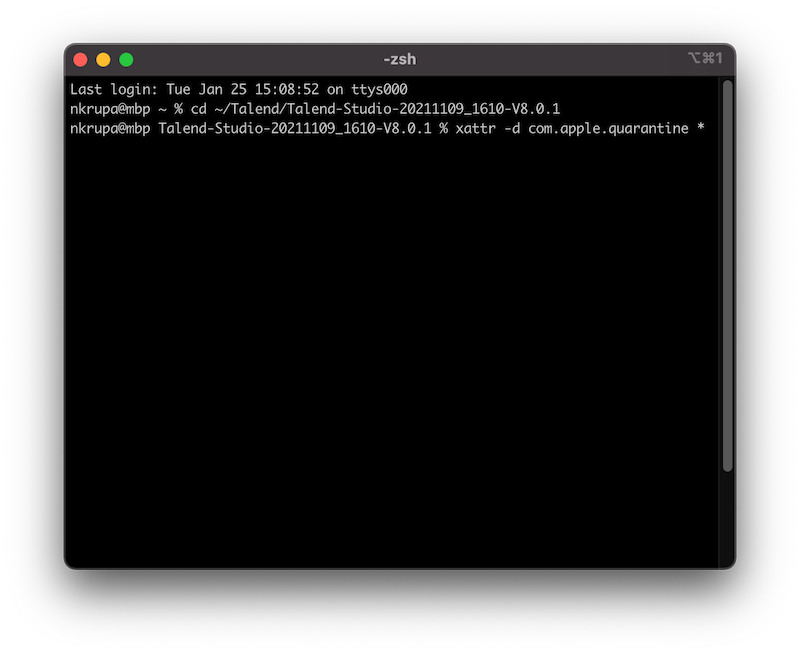The height and width of the screenshot is (654, 800).
Task: Click the ⌥⌘1 window shortcut indicator
Action: click(704, 59)
